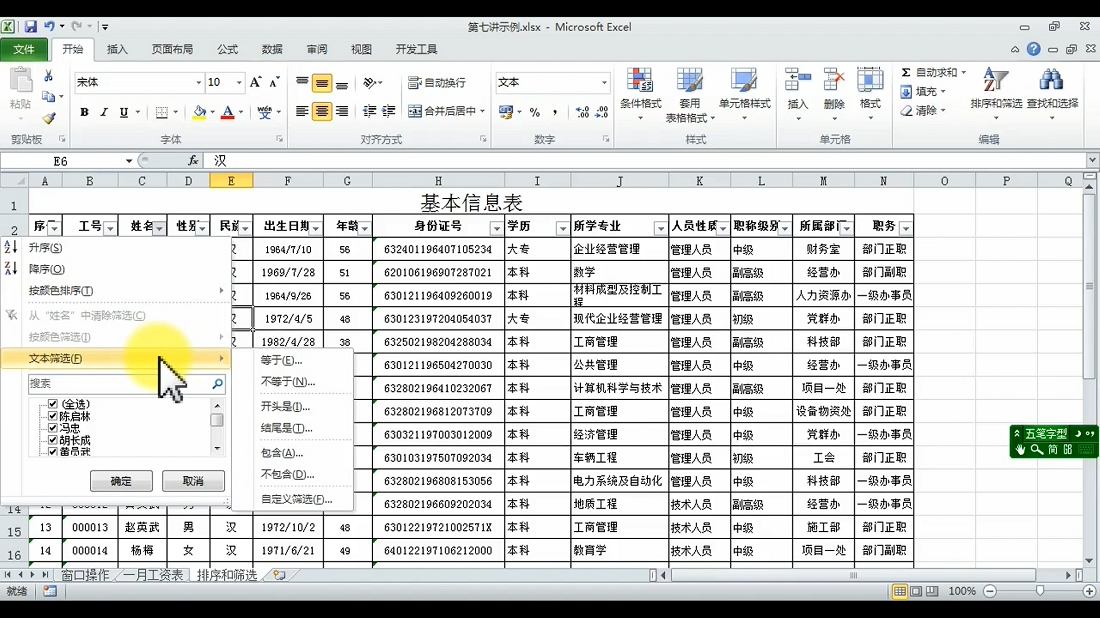Click the Align text left icon

(x=302, y=112)
